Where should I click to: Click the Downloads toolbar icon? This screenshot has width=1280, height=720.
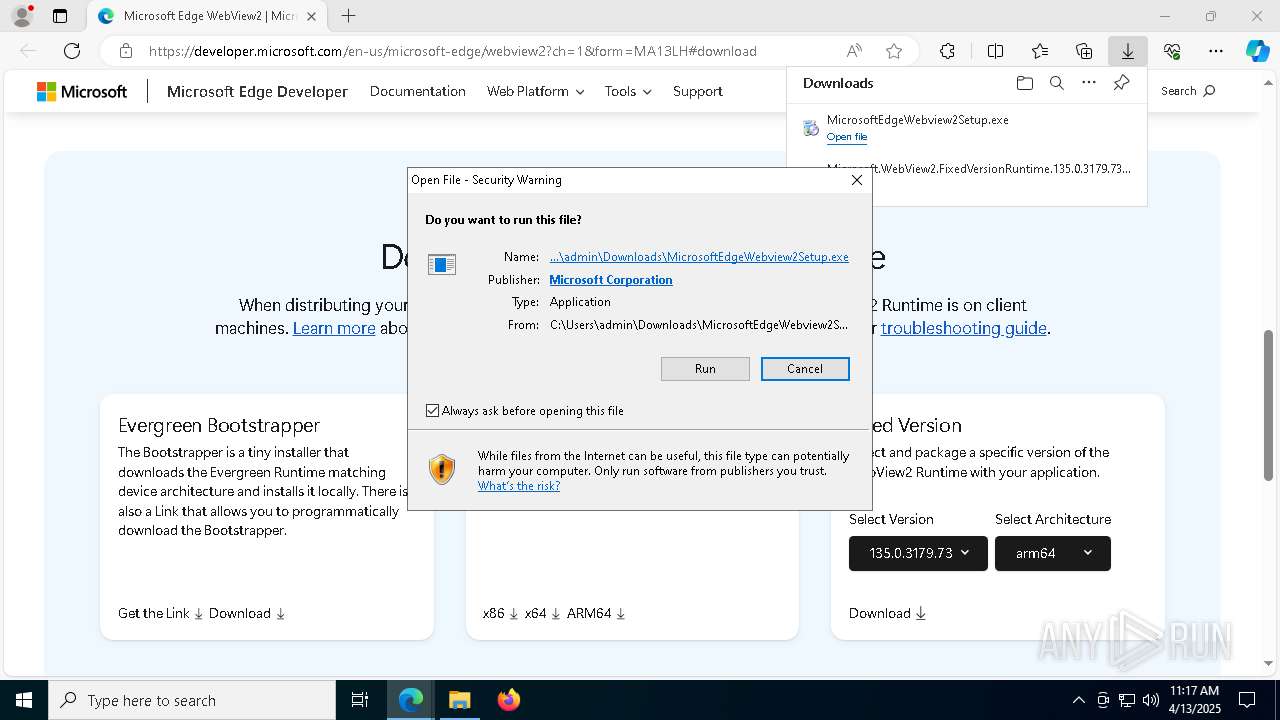(x=1127, y=51)
